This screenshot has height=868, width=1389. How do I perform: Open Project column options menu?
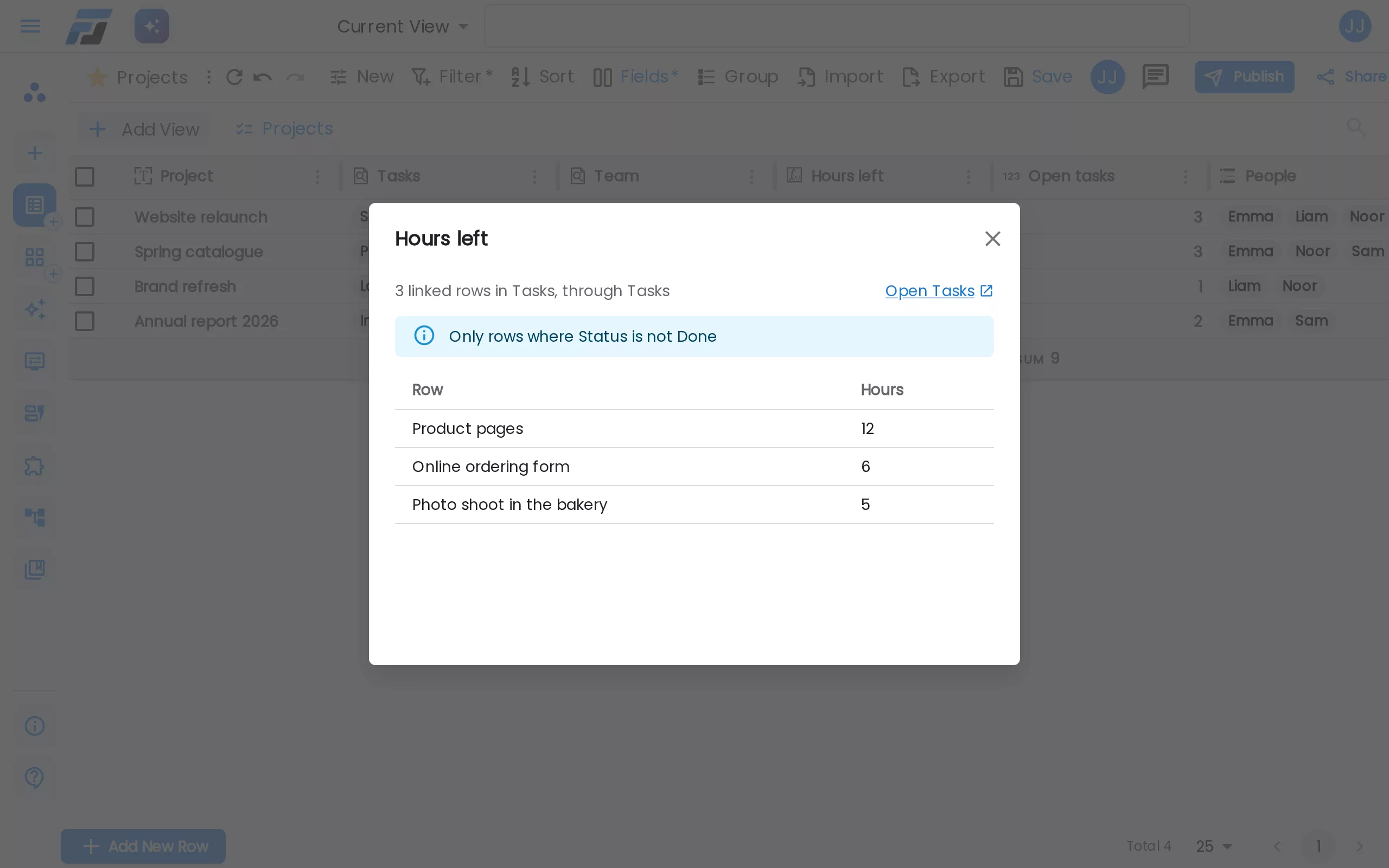[317, 177]
